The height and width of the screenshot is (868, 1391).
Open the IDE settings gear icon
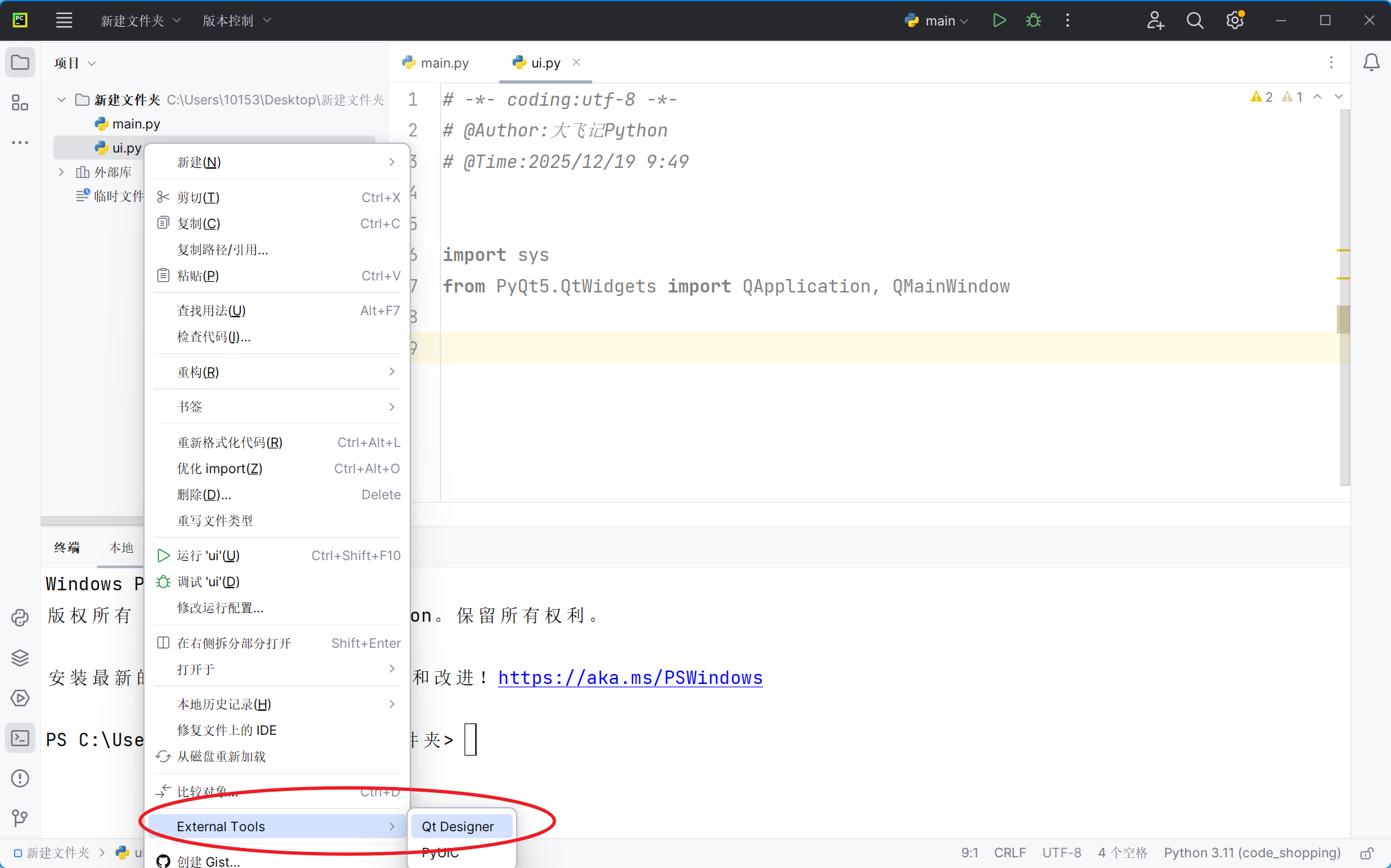[x=1234, y=20]
